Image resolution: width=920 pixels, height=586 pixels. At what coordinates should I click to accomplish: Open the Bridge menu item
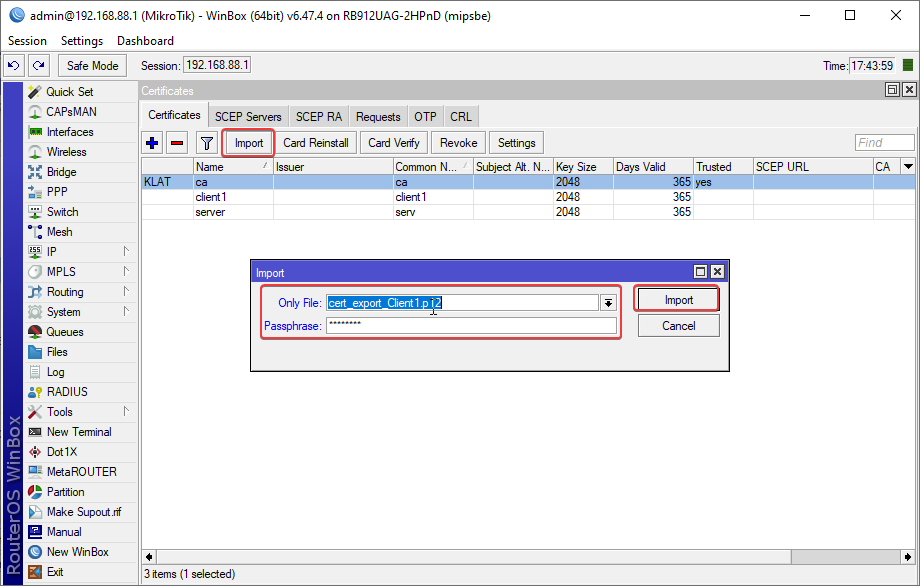80,172
